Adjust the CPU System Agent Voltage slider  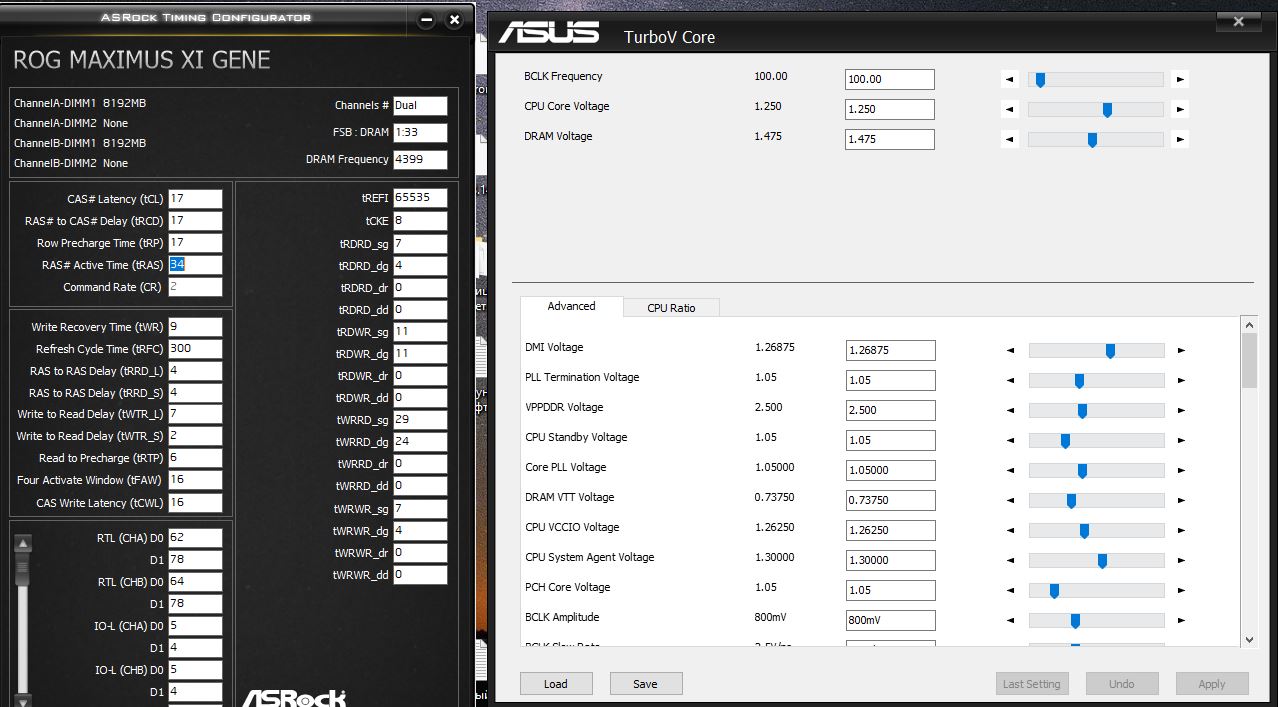point(1097,561)
